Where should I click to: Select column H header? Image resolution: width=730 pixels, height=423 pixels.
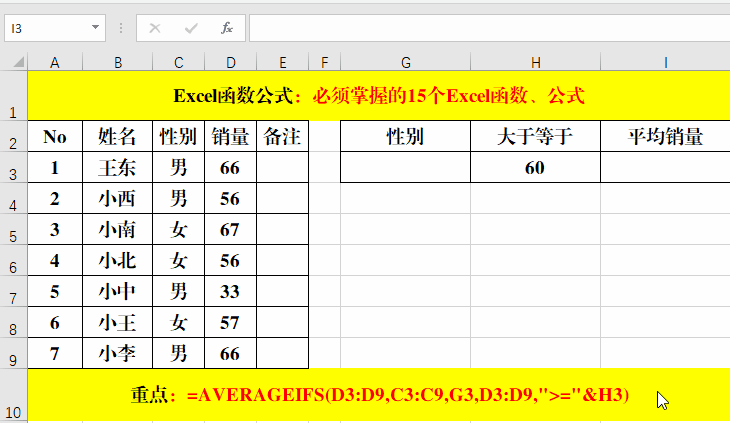(x=535, y=62)
